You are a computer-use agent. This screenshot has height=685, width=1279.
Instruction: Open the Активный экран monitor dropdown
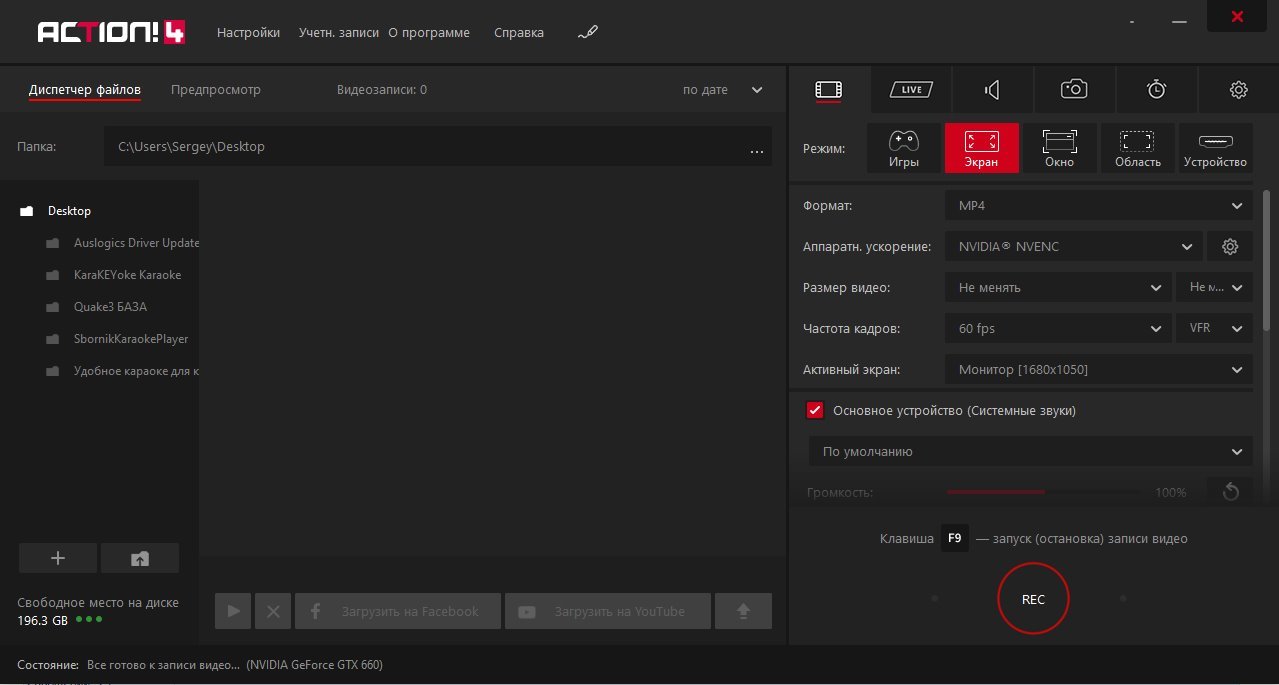[1099, 369]
